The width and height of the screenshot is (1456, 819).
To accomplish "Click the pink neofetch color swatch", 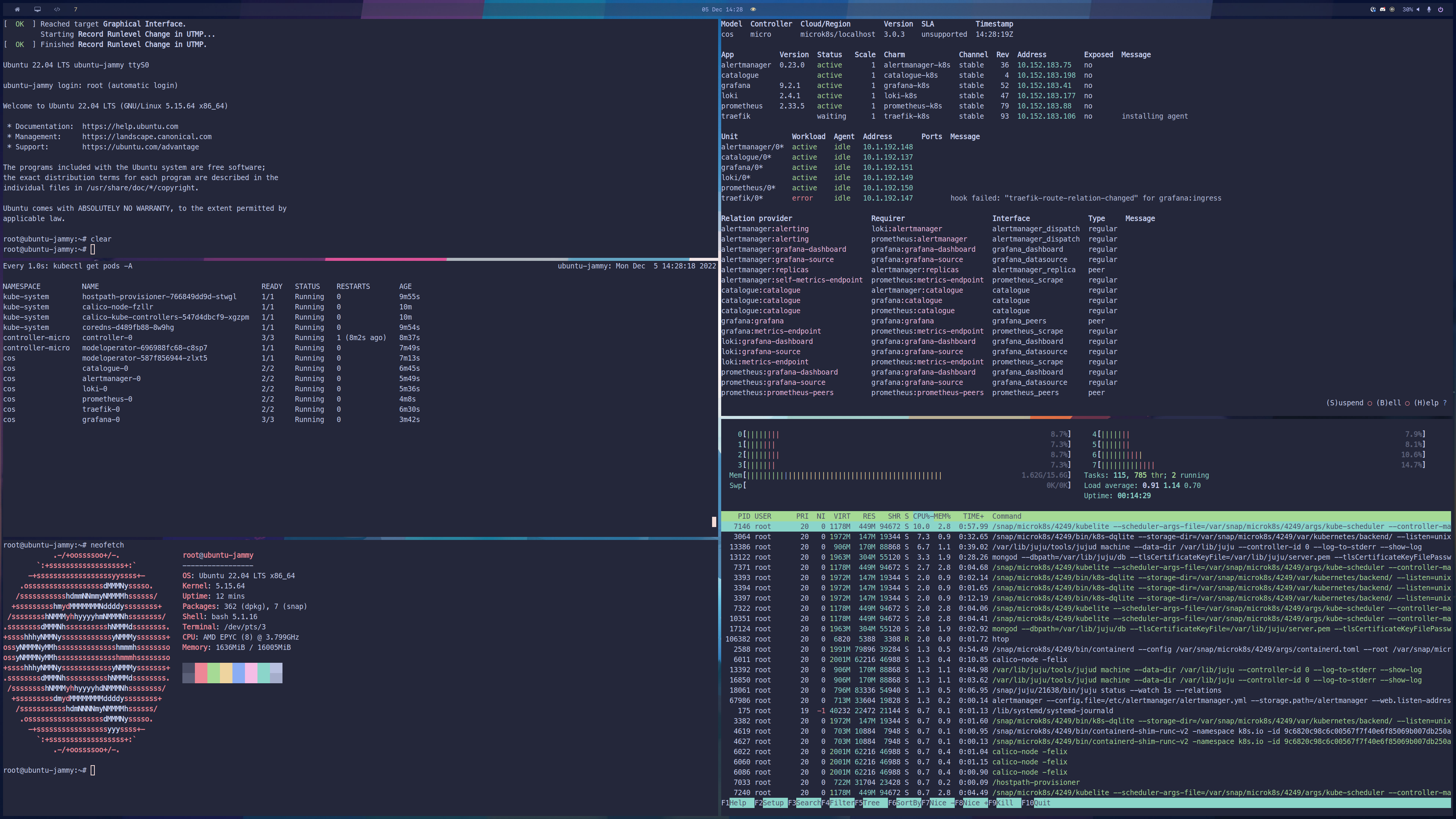I will [x=251, y=673].
